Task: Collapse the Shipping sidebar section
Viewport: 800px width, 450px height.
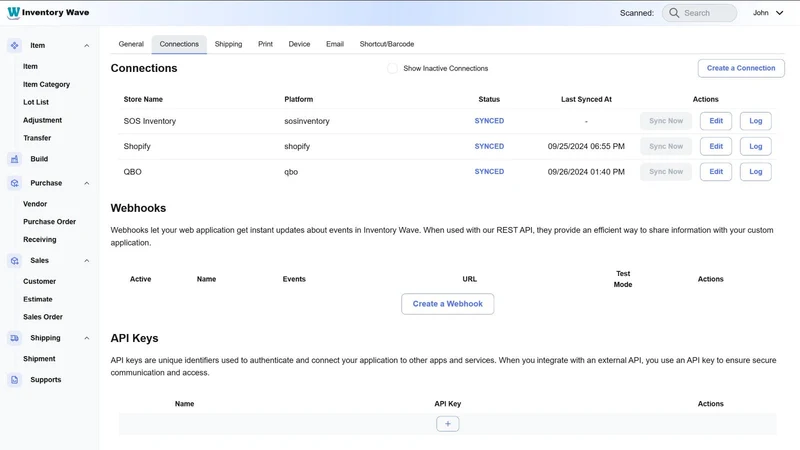Action: point(87,338)
